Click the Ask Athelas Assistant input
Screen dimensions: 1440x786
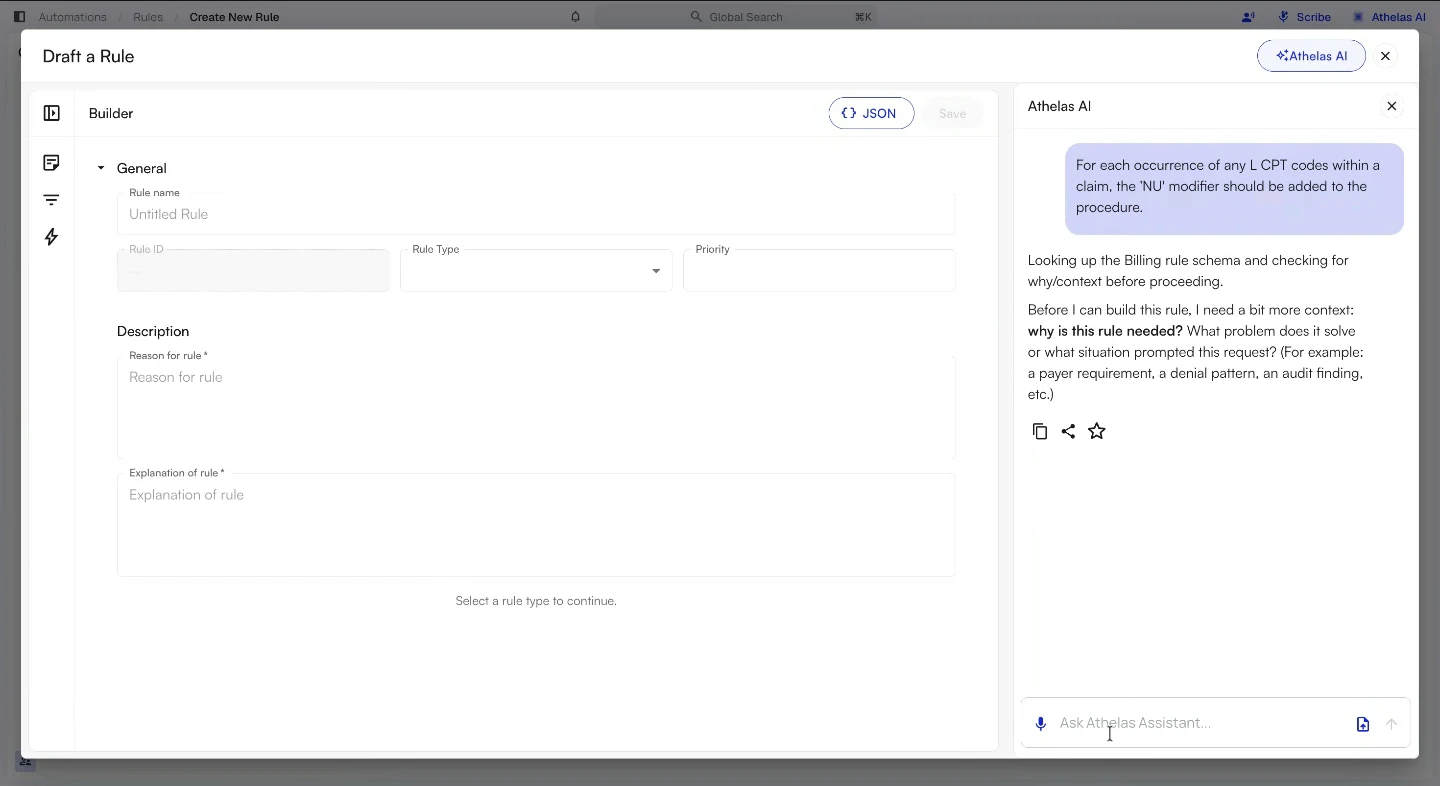(1200, 723)
